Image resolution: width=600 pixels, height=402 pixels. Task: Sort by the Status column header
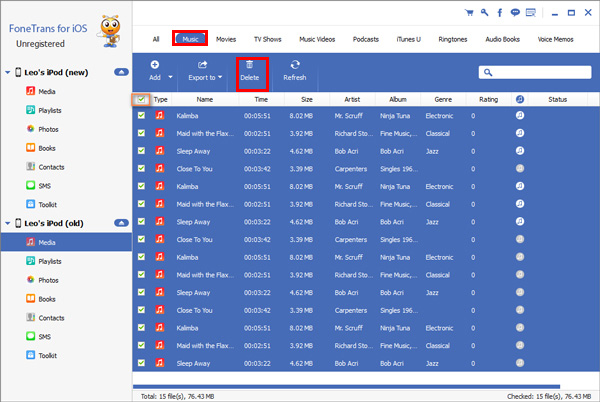[x=558, y=99]
